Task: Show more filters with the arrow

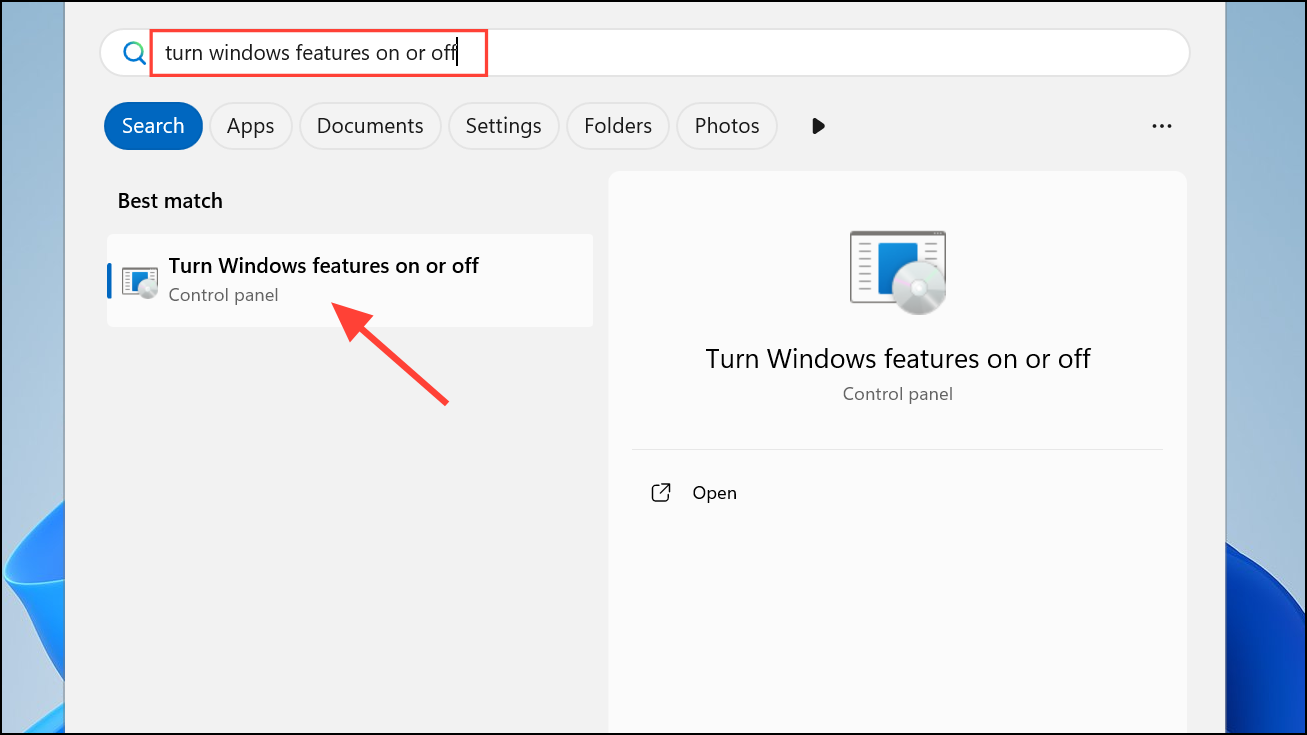Action: coord(818,126)
